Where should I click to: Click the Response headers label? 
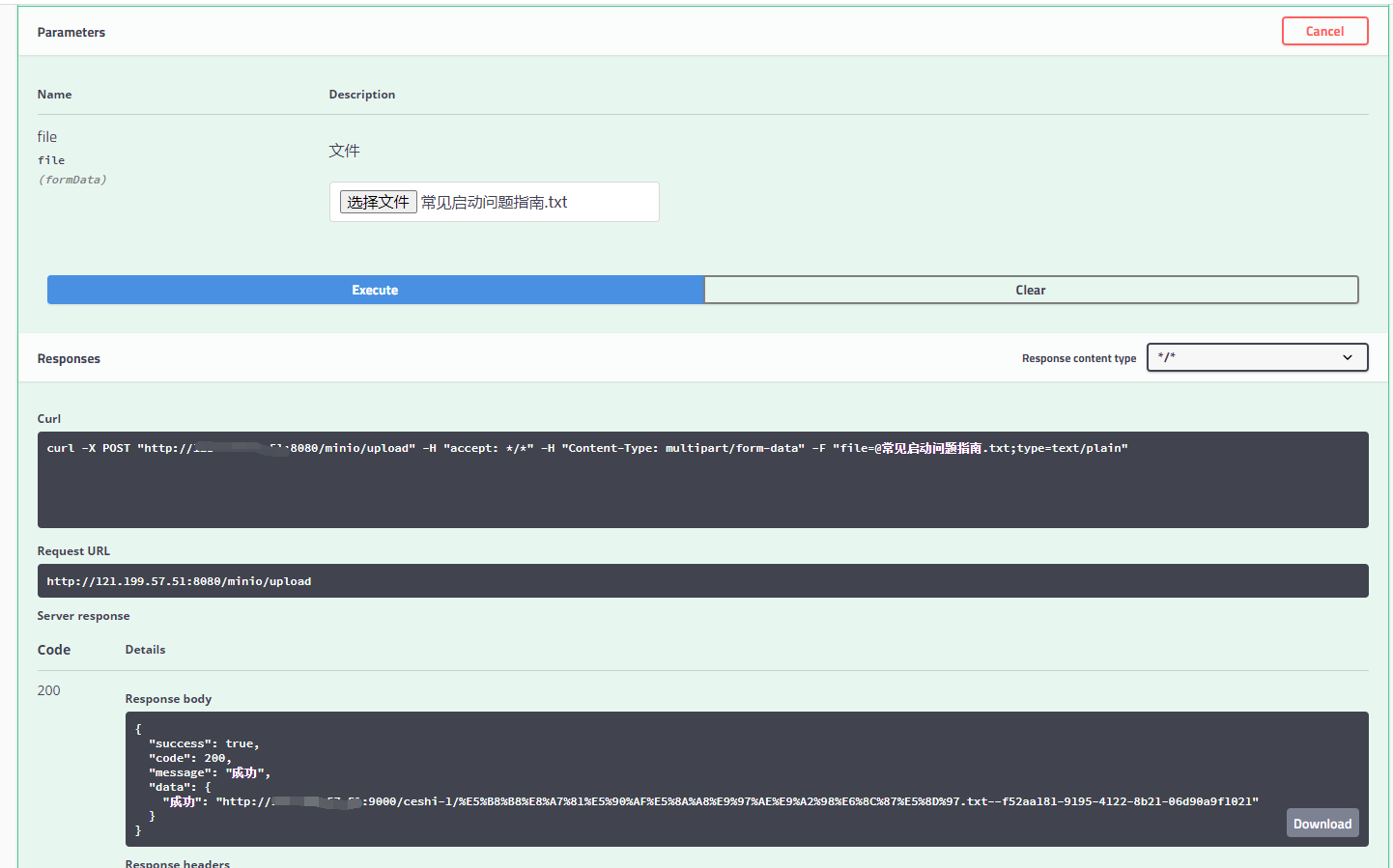pos(177,862)
